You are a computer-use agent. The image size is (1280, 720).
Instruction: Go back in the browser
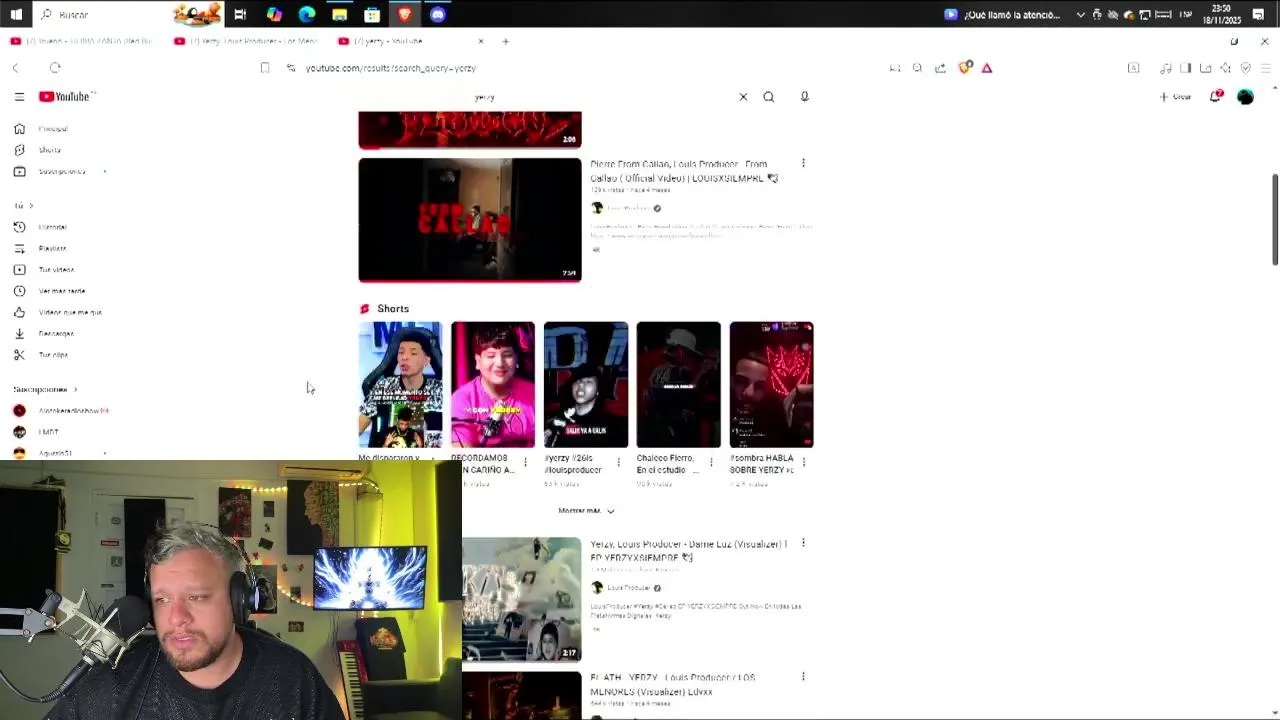point(15,68)
